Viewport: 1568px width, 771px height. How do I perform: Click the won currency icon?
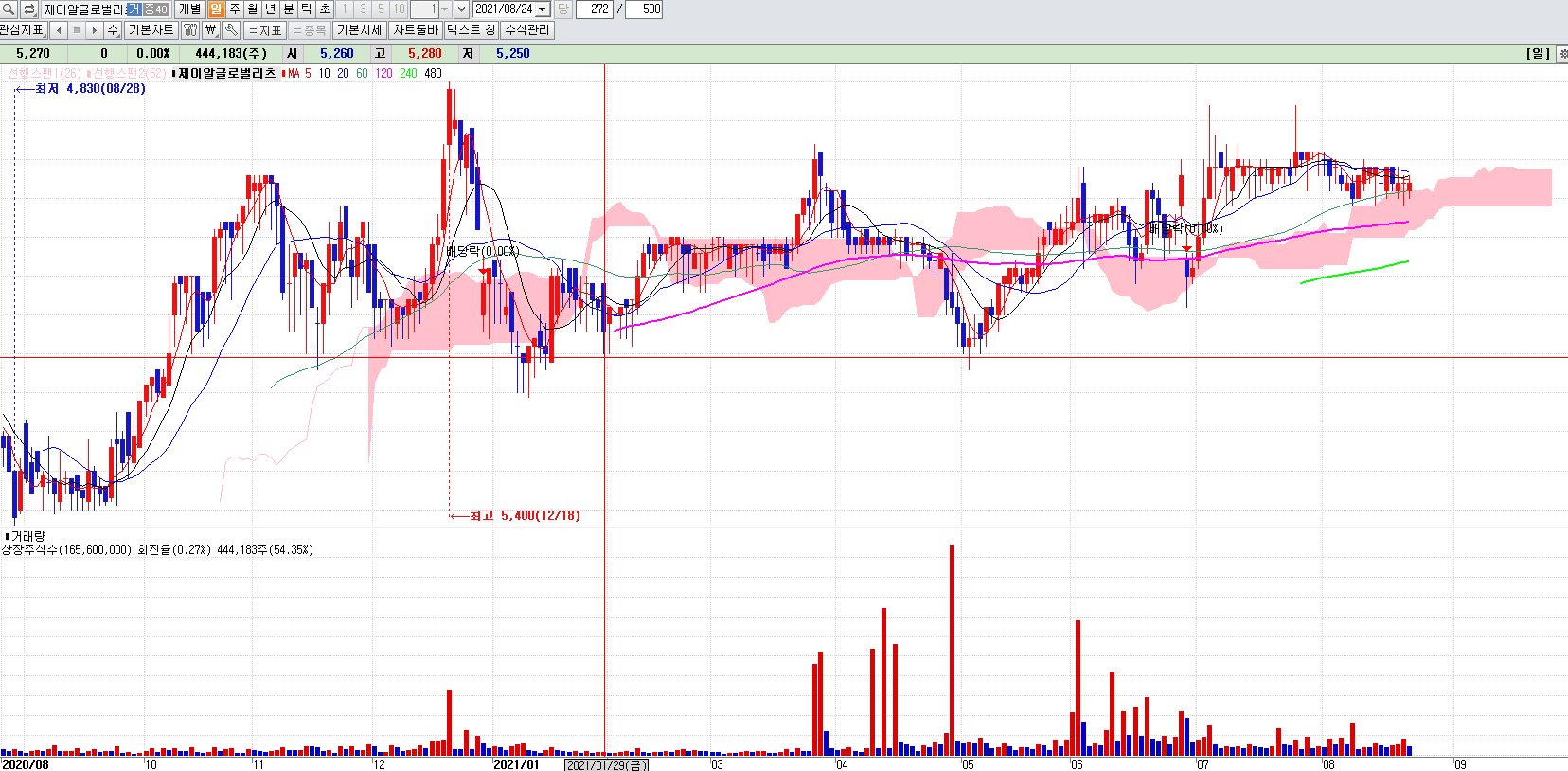click(211, 30)
